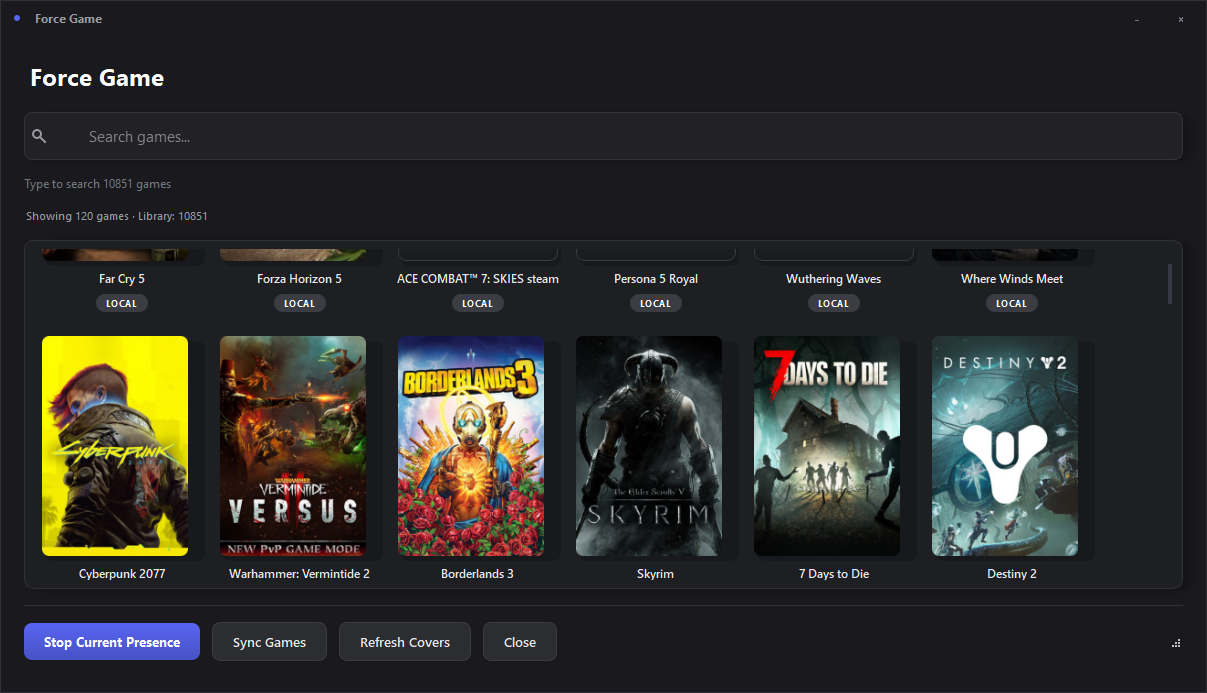Click the LOCAL badge under Forza Horizon 5
This screenshot has width=1207, height=693.
[x=300, y=303]
